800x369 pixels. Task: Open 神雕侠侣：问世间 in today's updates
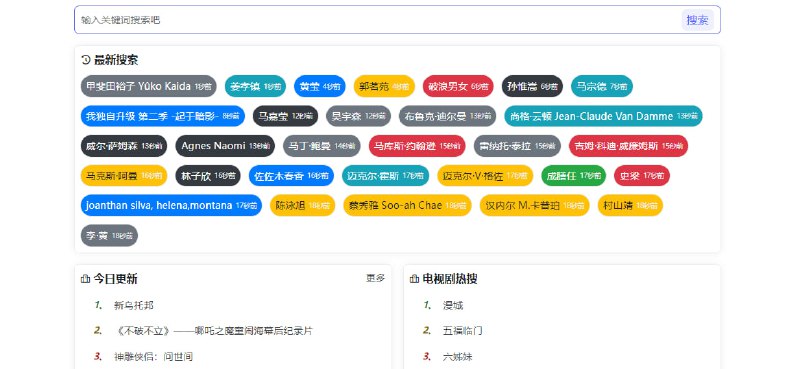click(x=153, y=356)
